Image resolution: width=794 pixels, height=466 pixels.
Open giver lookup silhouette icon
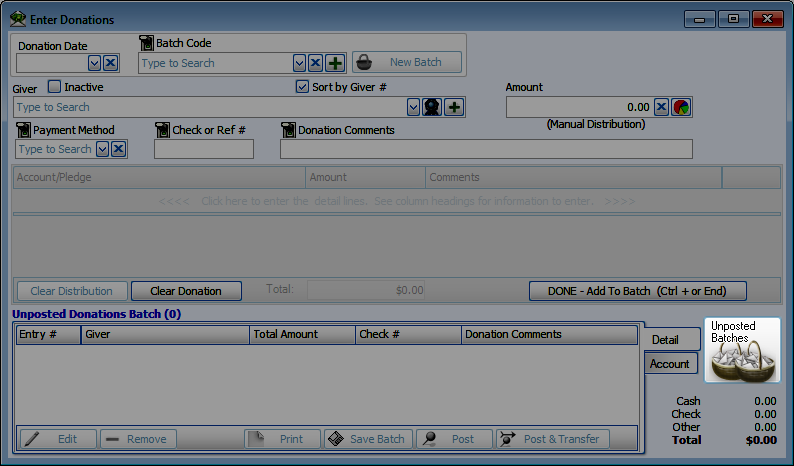(x=432, y=107)
